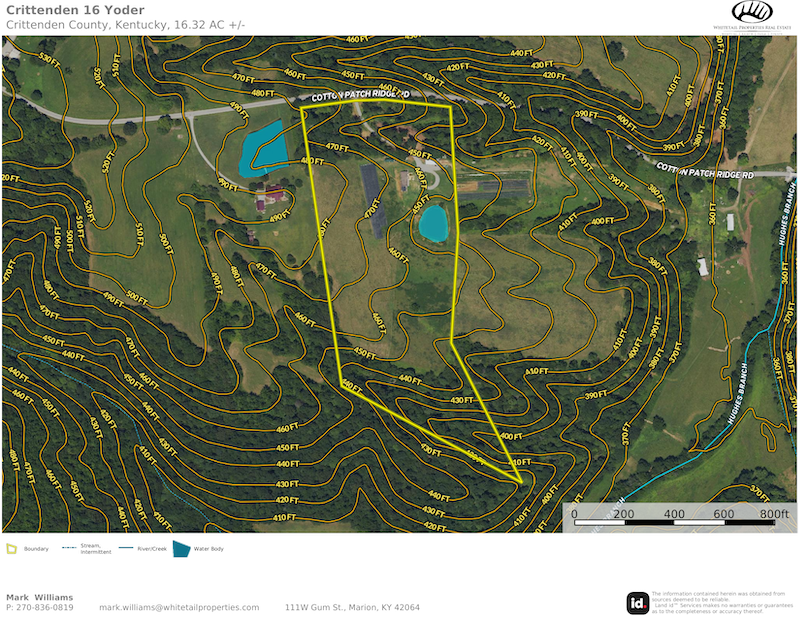Click the River/Creek legend line symbol

pos(126,548)
